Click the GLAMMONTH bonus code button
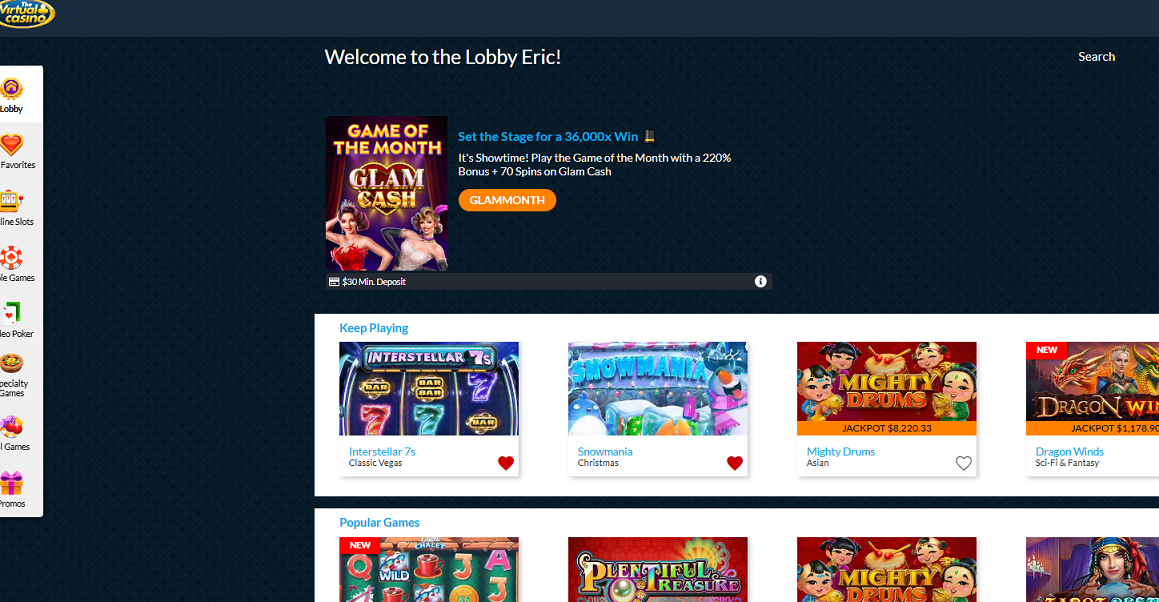1159x602 pixels. pyautogui.click(x=507, y=200)
